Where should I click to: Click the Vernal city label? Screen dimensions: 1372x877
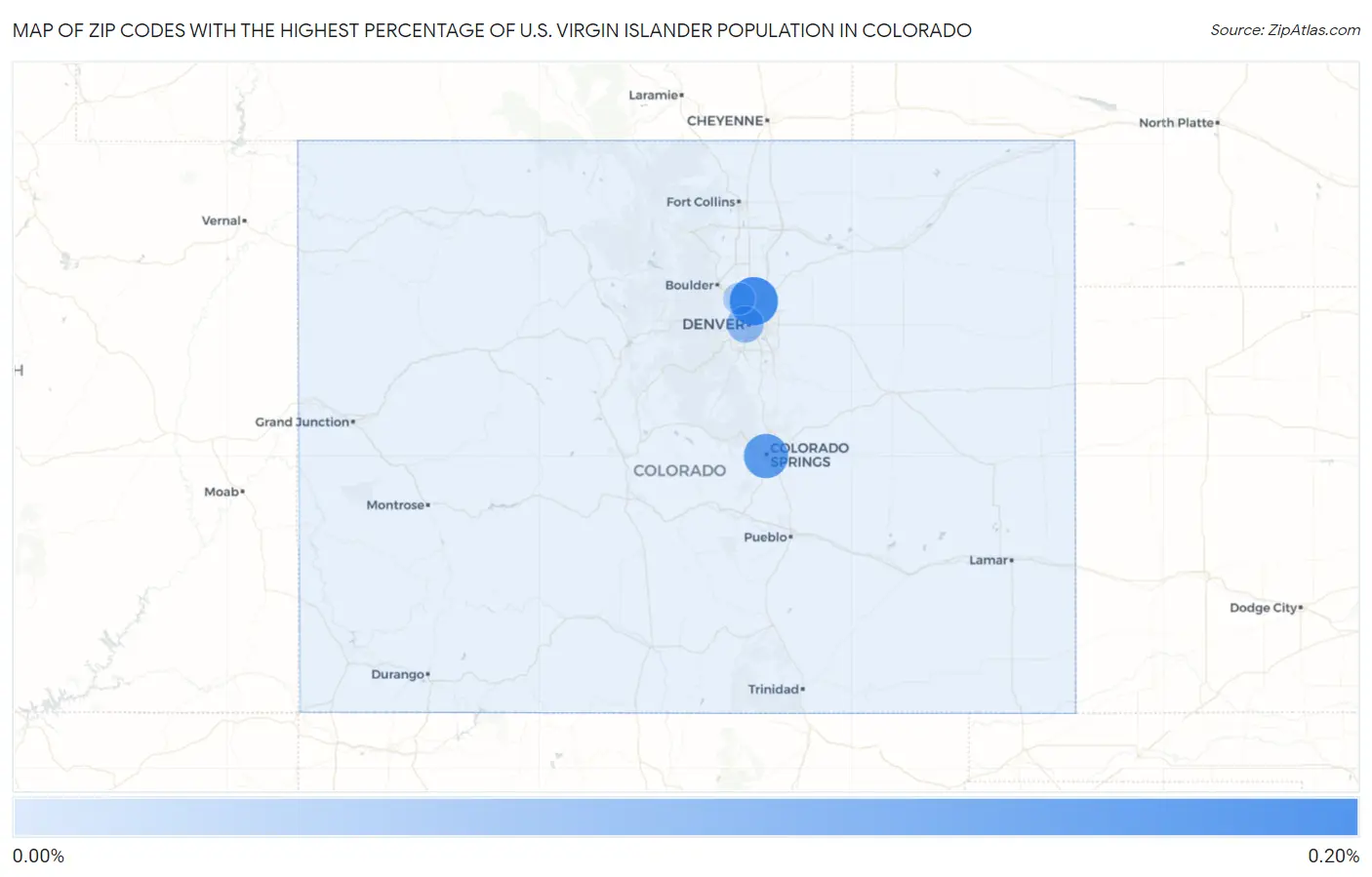[221, 220]
